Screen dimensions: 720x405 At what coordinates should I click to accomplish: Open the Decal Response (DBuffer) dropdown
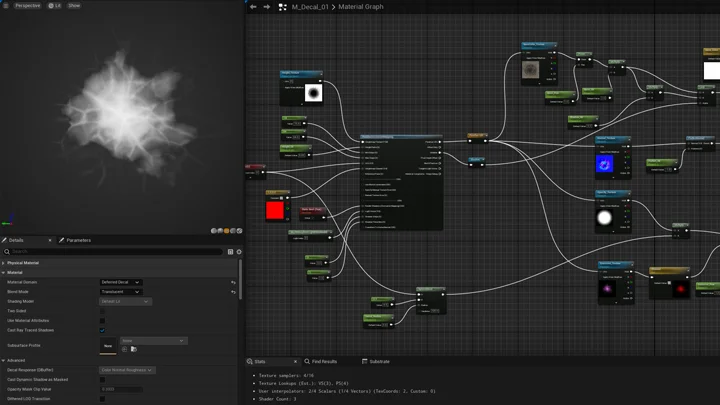[x=127, y=370]
